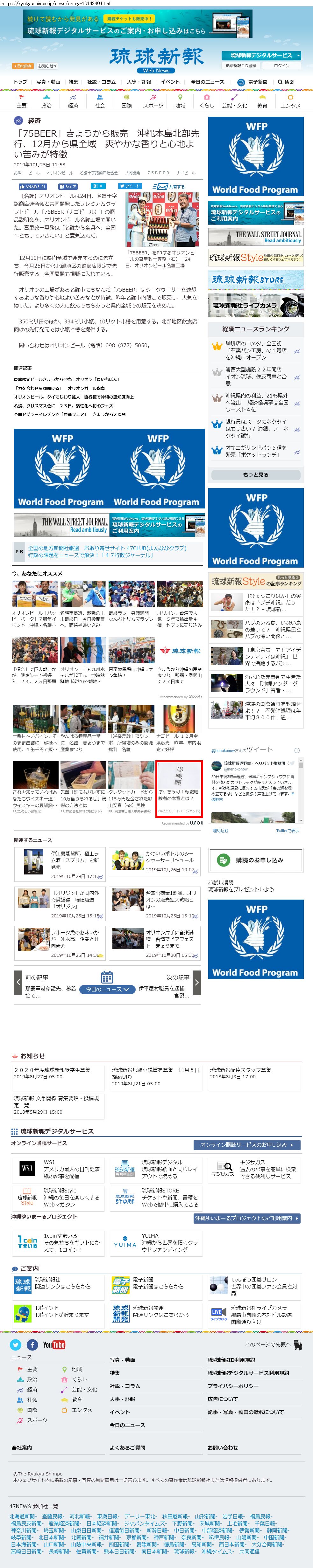This screenshot has width=313, height=1568.
Task: Open the ナゴビール article tag
Action: click(x=186, y=173)
